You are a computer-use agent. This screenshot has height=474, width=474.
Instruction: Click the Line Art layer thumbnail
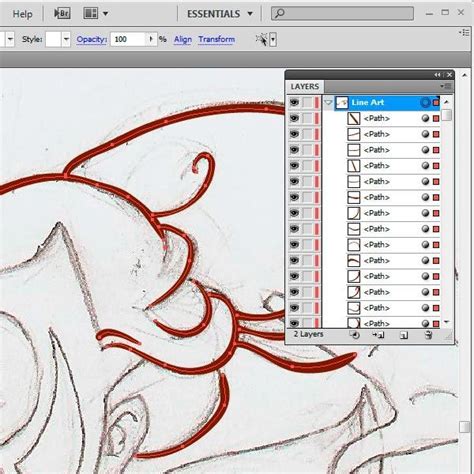pos(342,102)
